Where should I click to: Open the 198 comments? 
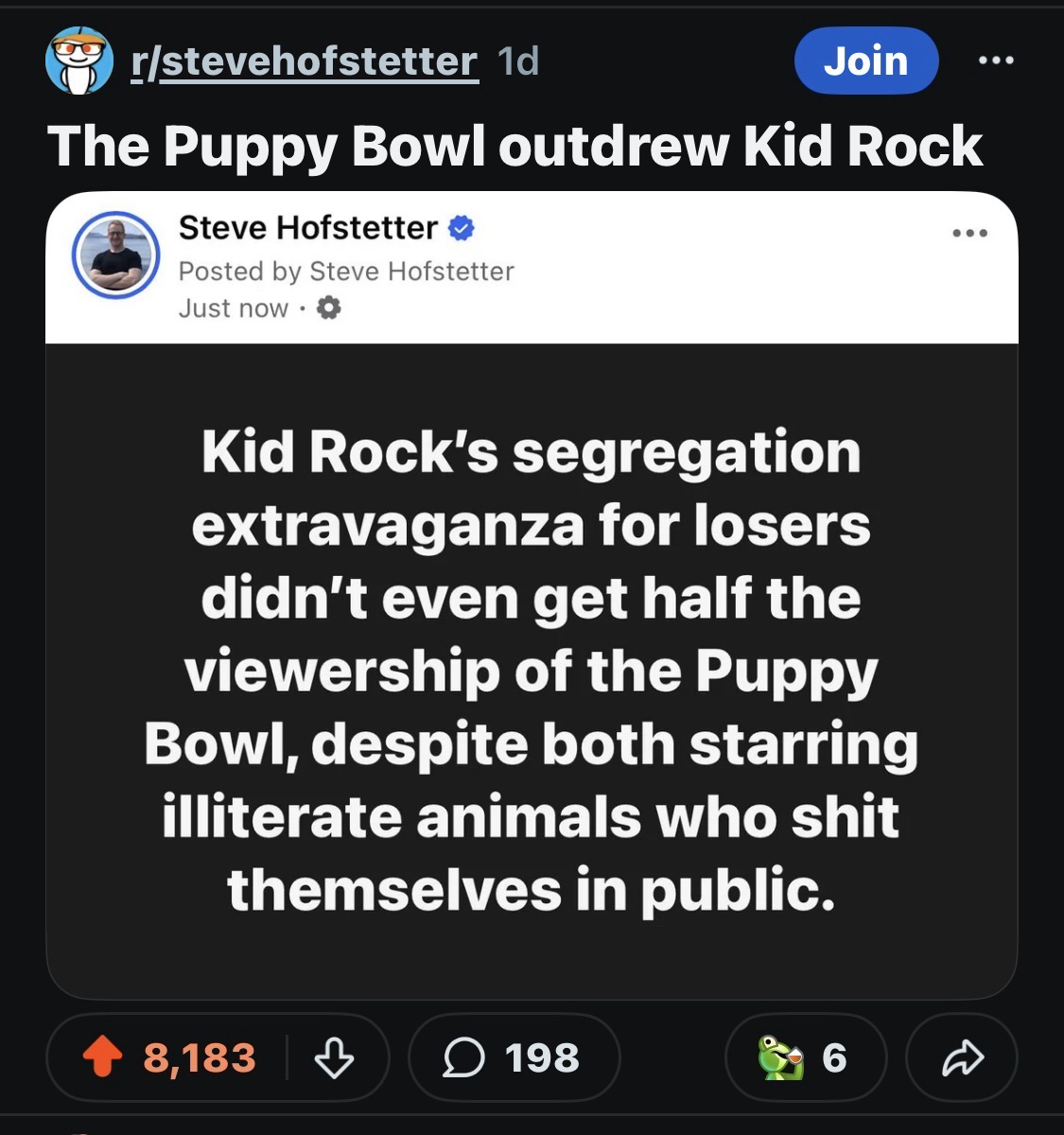pos(514,1056)
